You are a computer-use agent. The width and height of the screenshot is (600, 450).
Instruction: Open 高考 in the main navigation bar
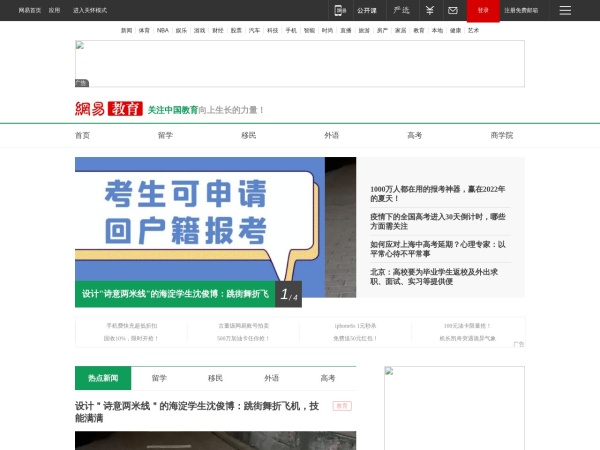pyautogui.click(x=414, y=135)
